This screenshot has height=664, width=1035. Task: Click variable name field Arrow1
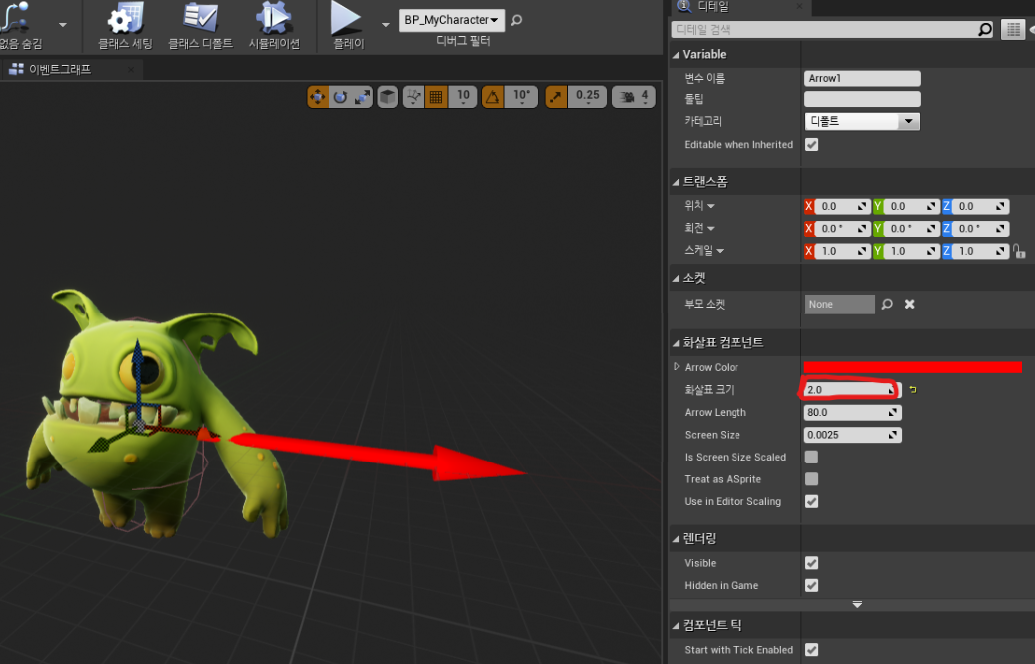tap(862, 79)
